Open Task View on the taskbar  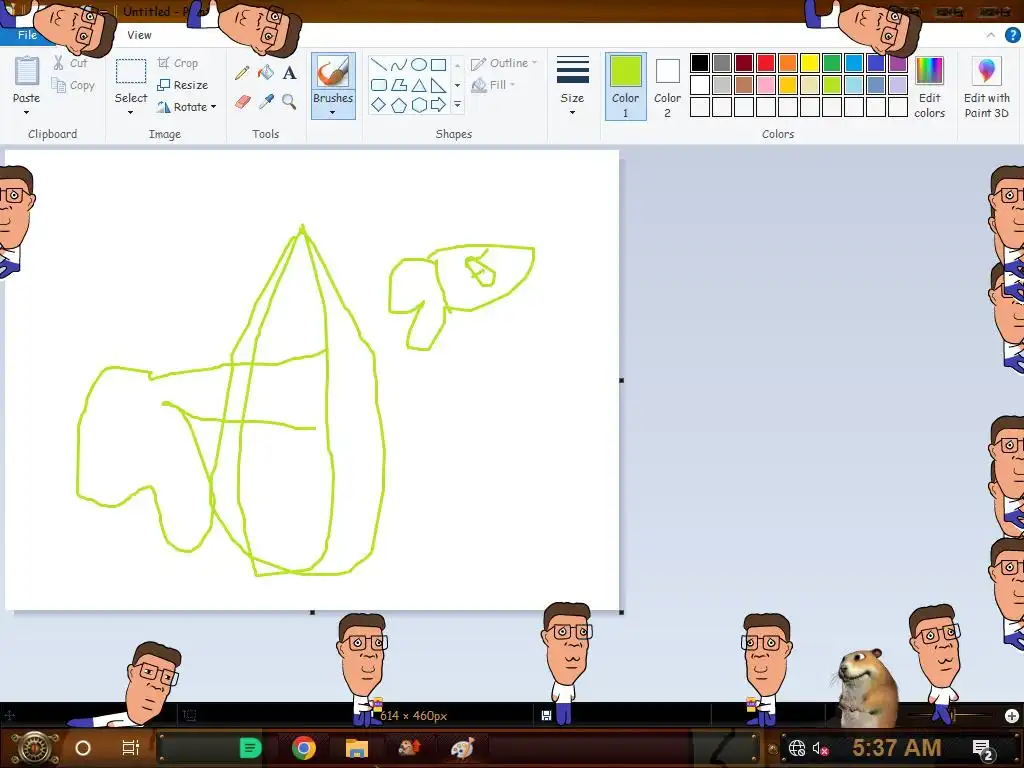(131, 748)
